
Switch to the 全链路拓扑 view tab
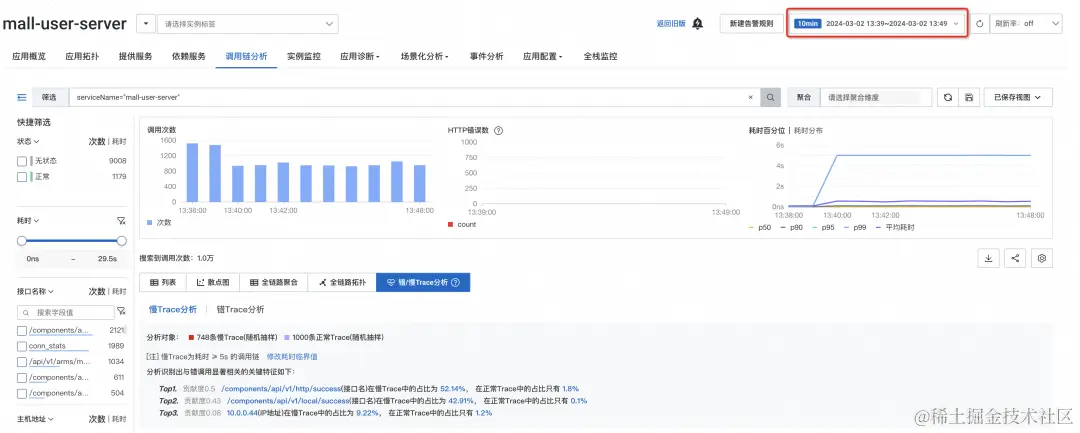(342, 282)
